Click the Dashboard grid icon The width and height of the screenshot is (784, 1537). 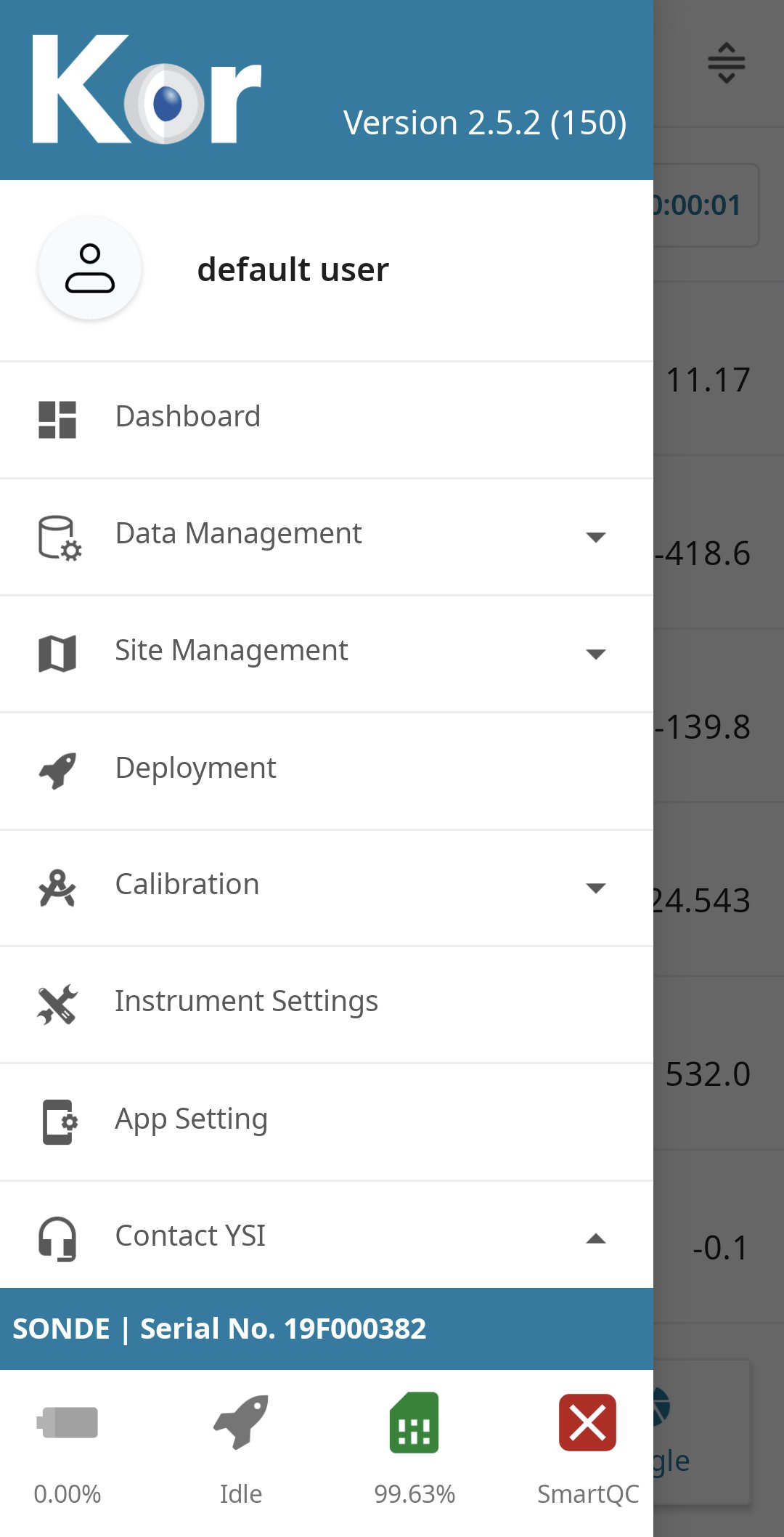pos(57,420)
